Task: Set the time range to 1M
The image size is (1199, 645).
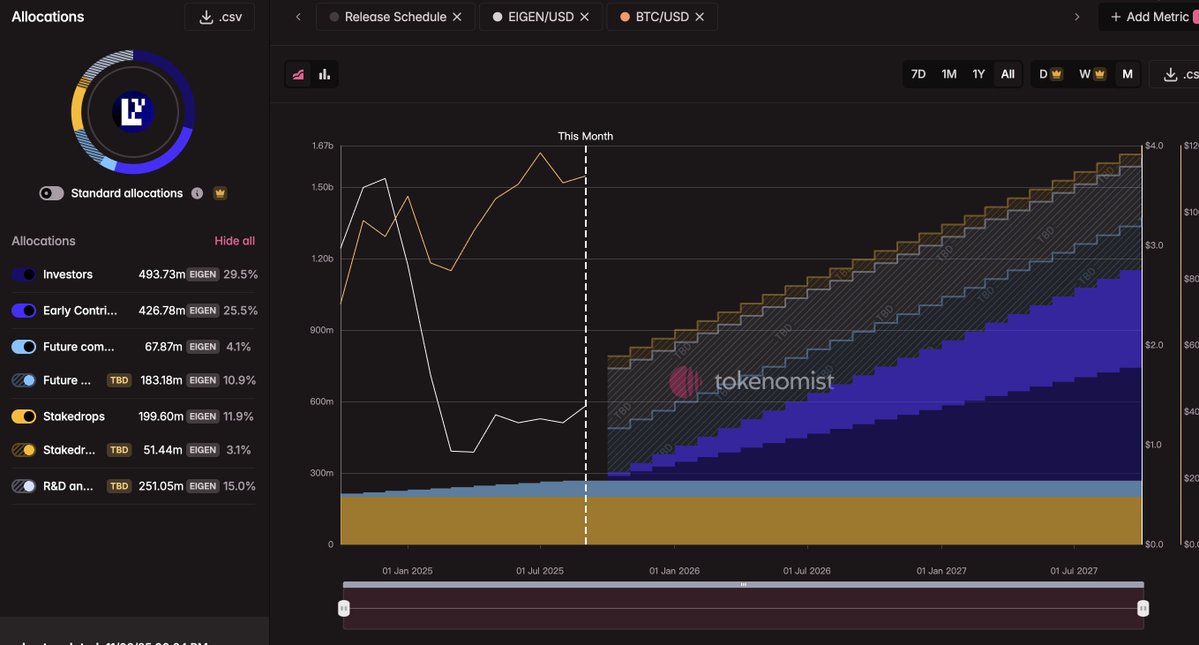Action: (949, 74)
